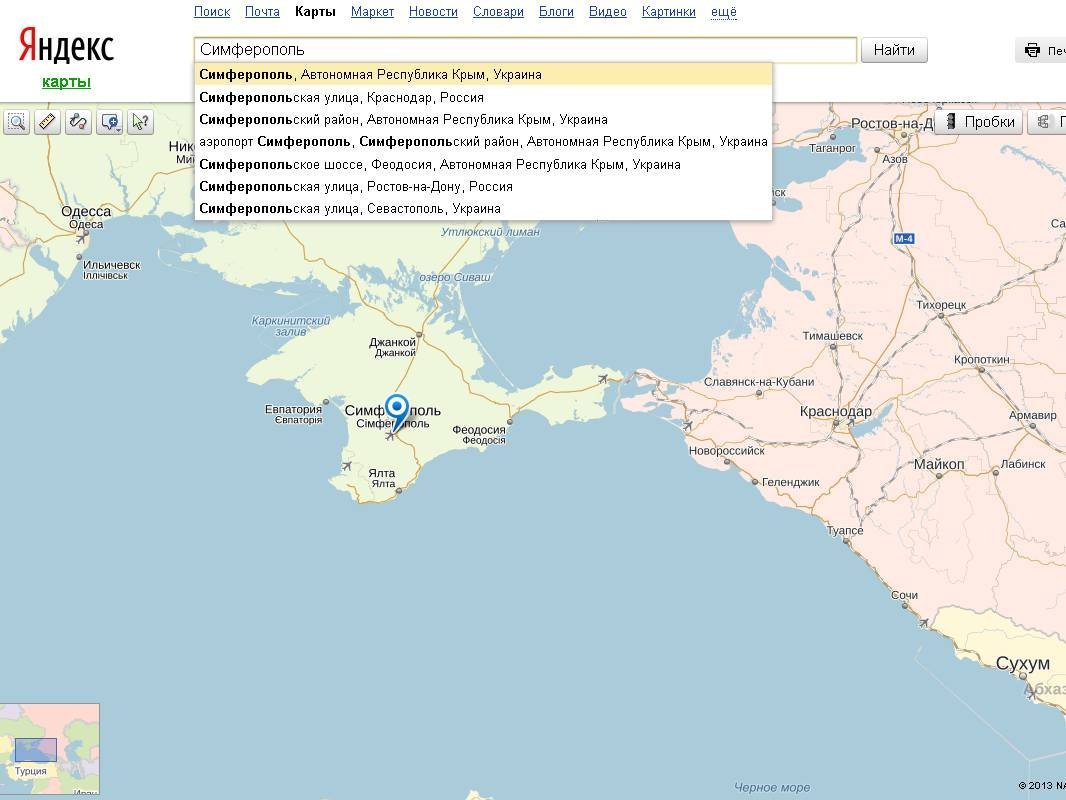Select the map info cursor tool

(x=140, y=122)
